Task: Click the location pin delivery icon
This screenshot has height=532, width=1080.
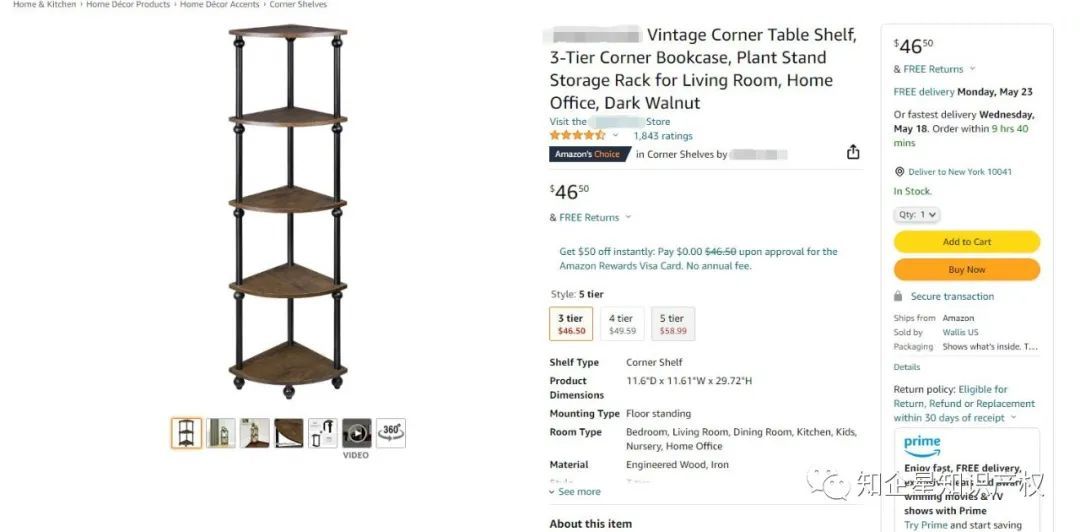Action: pyautogui.click(x=899, y=172)
